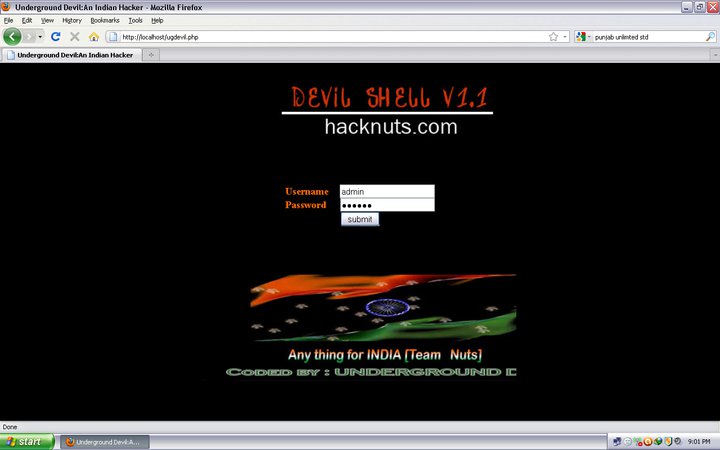Open the Bookmarks menu
This screenshot has width=720, height=450.
click(x=105, y=20)
